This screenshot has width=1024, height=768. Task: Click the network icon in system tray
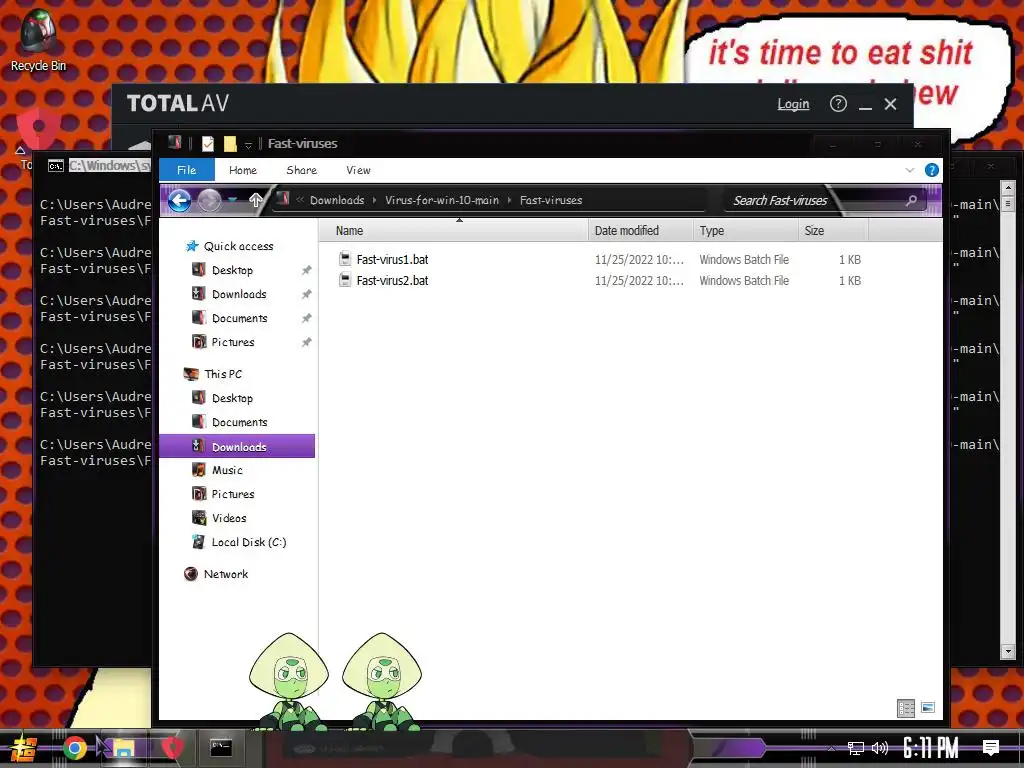(x=856, y=748)
